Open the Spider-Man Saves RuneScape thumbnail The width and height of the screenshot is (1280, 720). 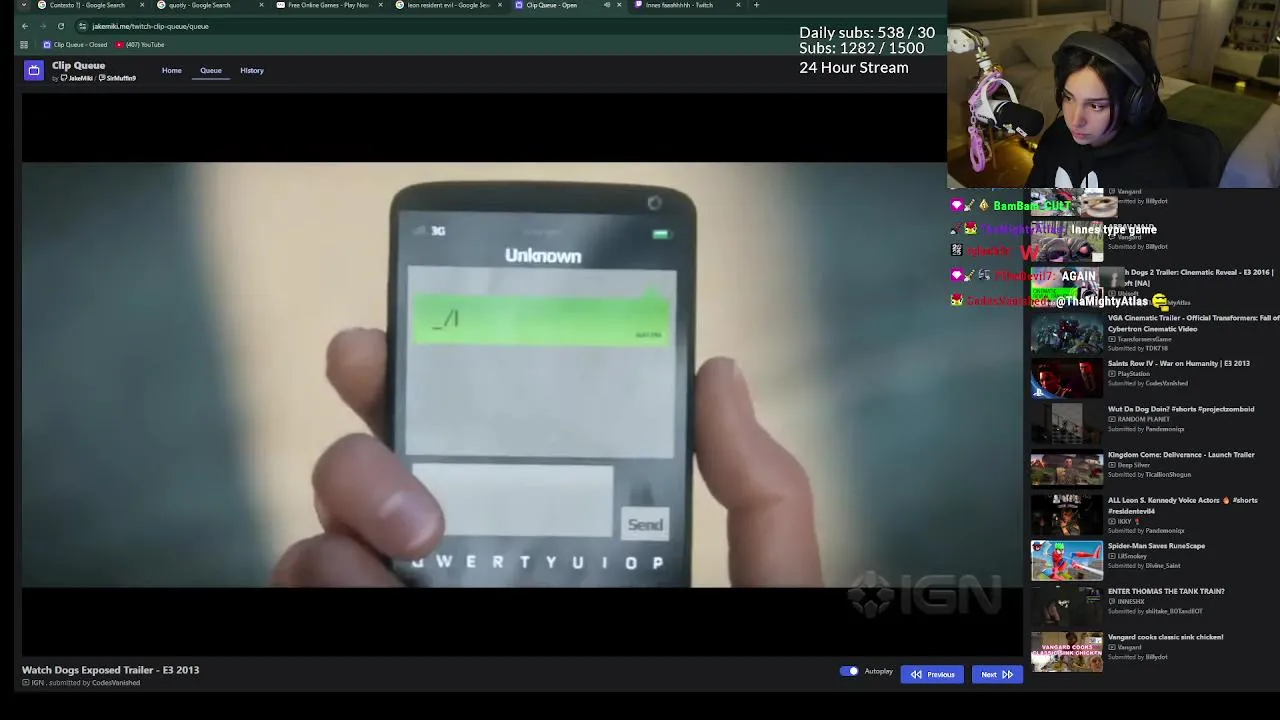pos(1067,560)
